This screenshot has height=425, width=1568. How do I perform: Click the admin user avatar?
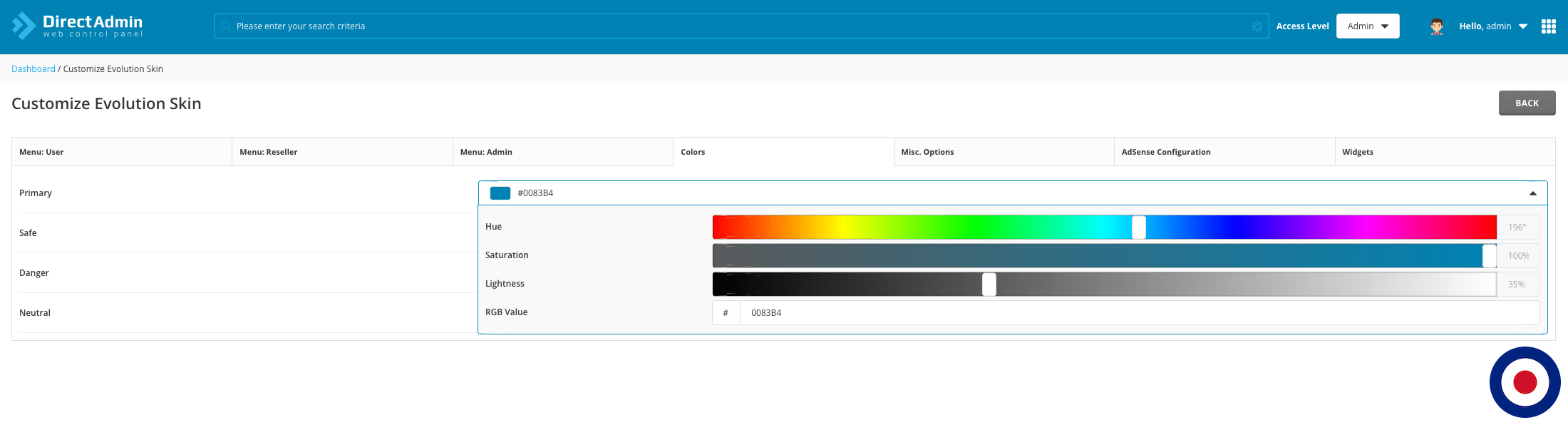1436,26
